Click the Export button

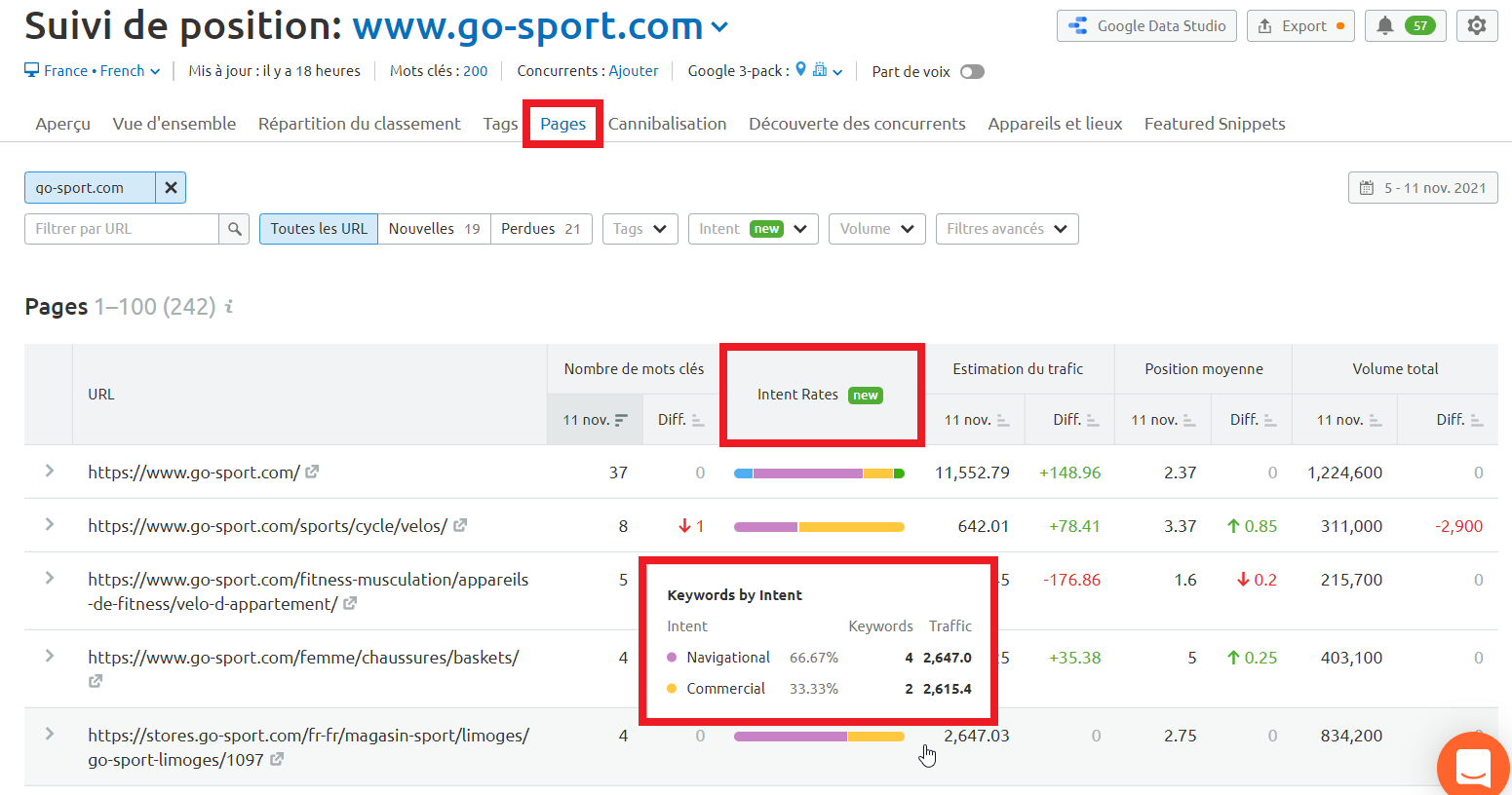pos(1300,26)
